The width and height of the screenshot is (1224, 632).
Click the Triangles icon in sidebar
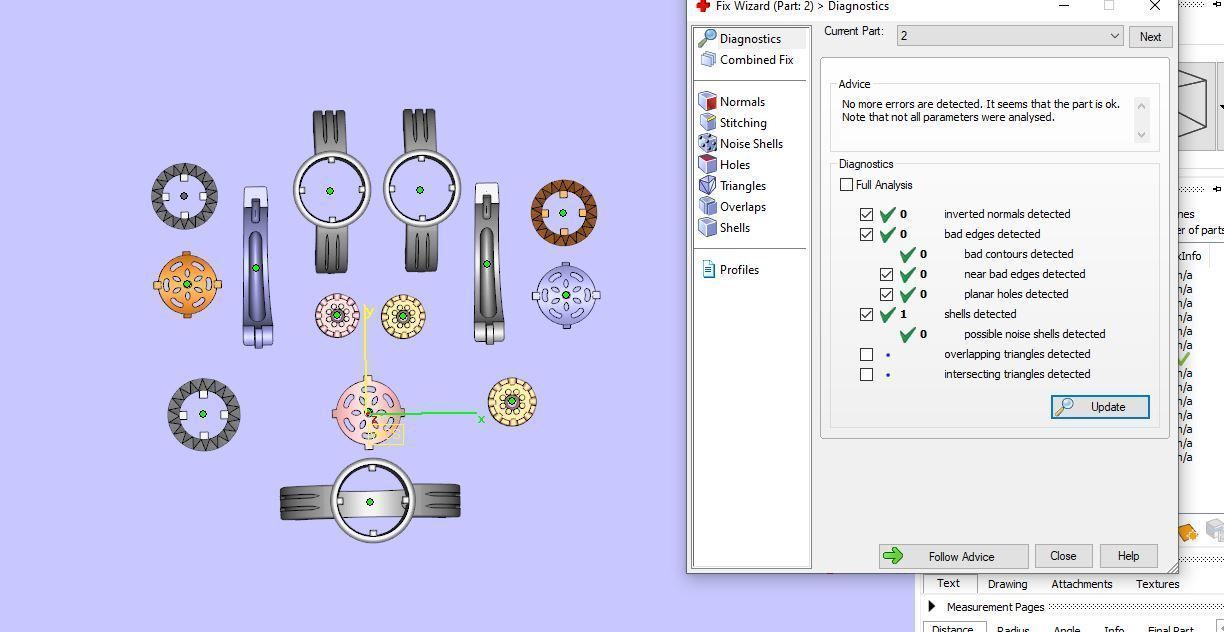(707, 186)
